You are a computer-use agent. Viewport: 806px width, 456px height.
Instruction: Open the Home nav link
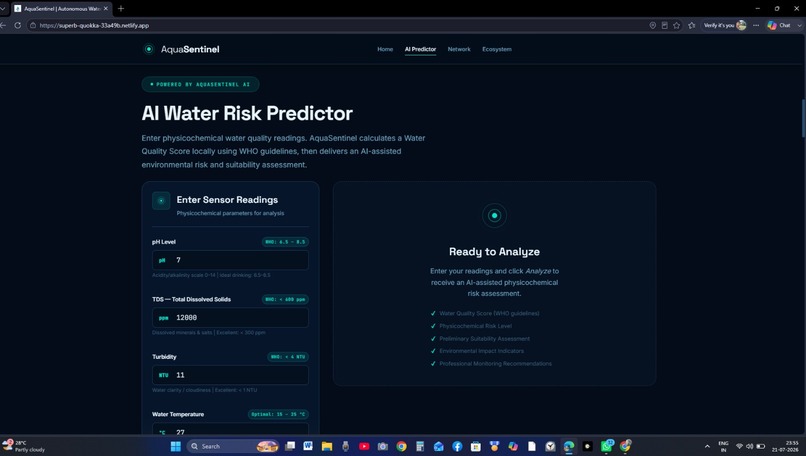click(x=385, y=49)
